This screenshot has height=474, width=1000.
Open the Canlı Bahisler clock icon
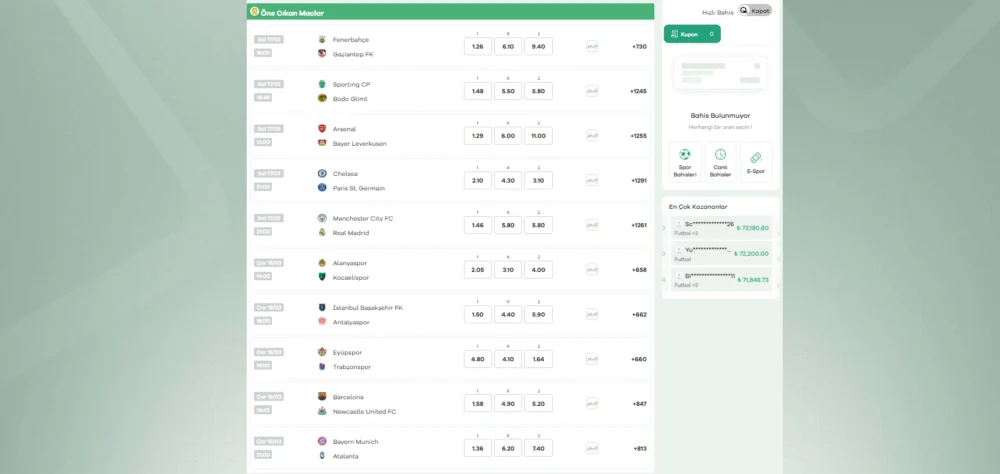click(720, 156)
